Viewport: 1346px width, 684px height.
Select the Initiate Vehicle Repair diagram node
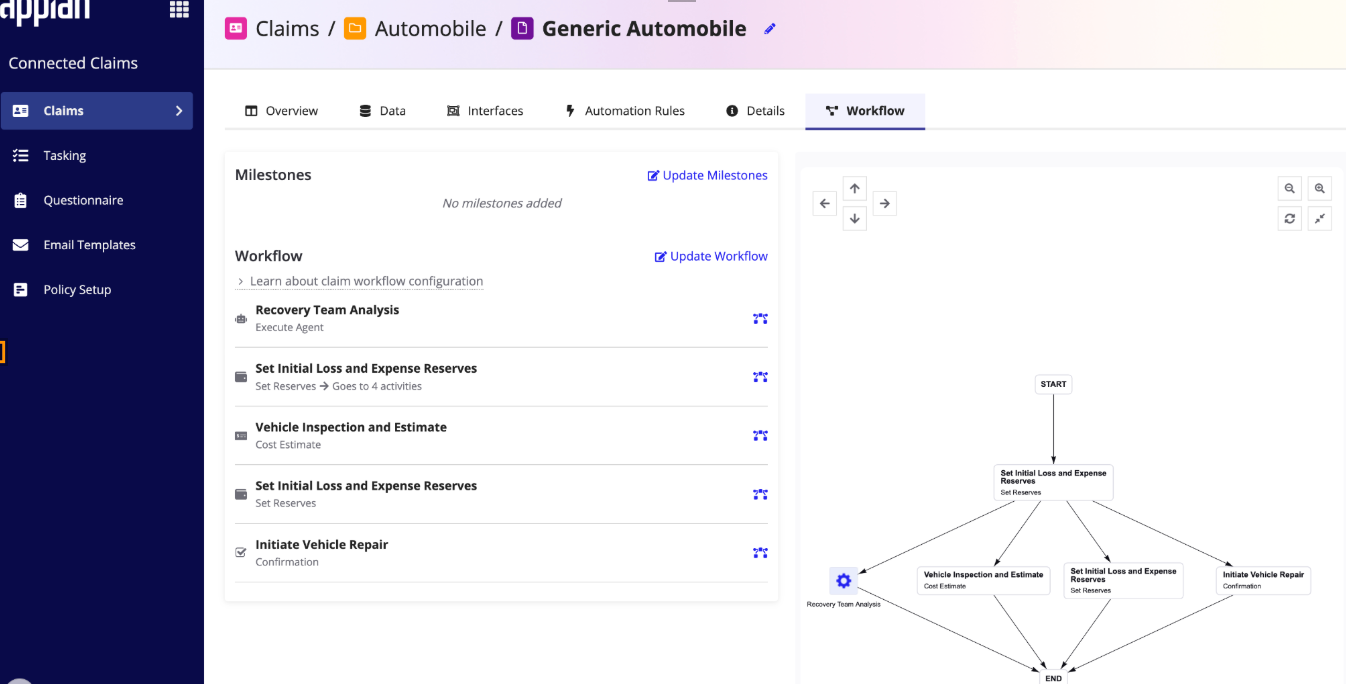pyautogui.click(x=1263, y=580)
